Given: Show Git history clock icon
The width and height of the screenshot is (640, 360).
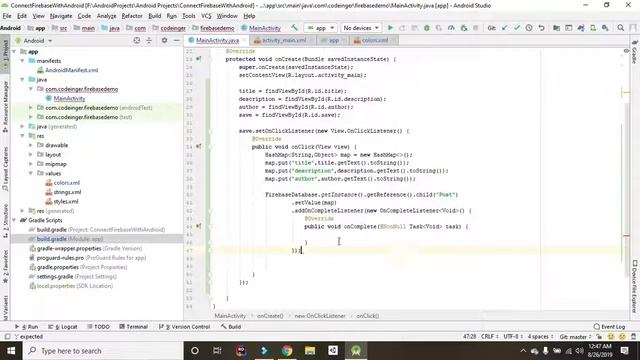Looking at the screenshot, I should point(529,28).
